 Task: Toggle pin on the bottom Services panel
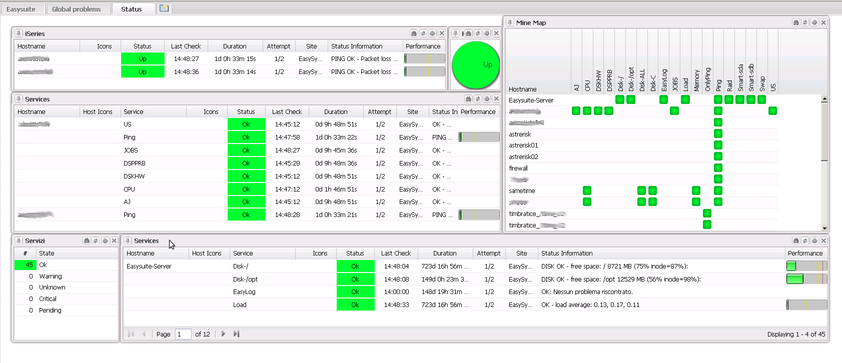click(128, 241)
